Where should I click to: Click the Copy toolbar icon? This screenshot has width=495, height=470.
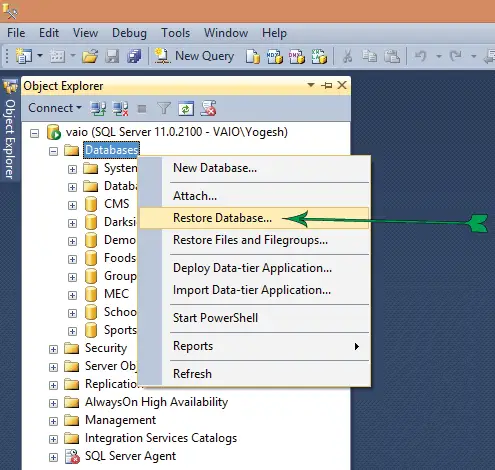[x=369, y=56]
